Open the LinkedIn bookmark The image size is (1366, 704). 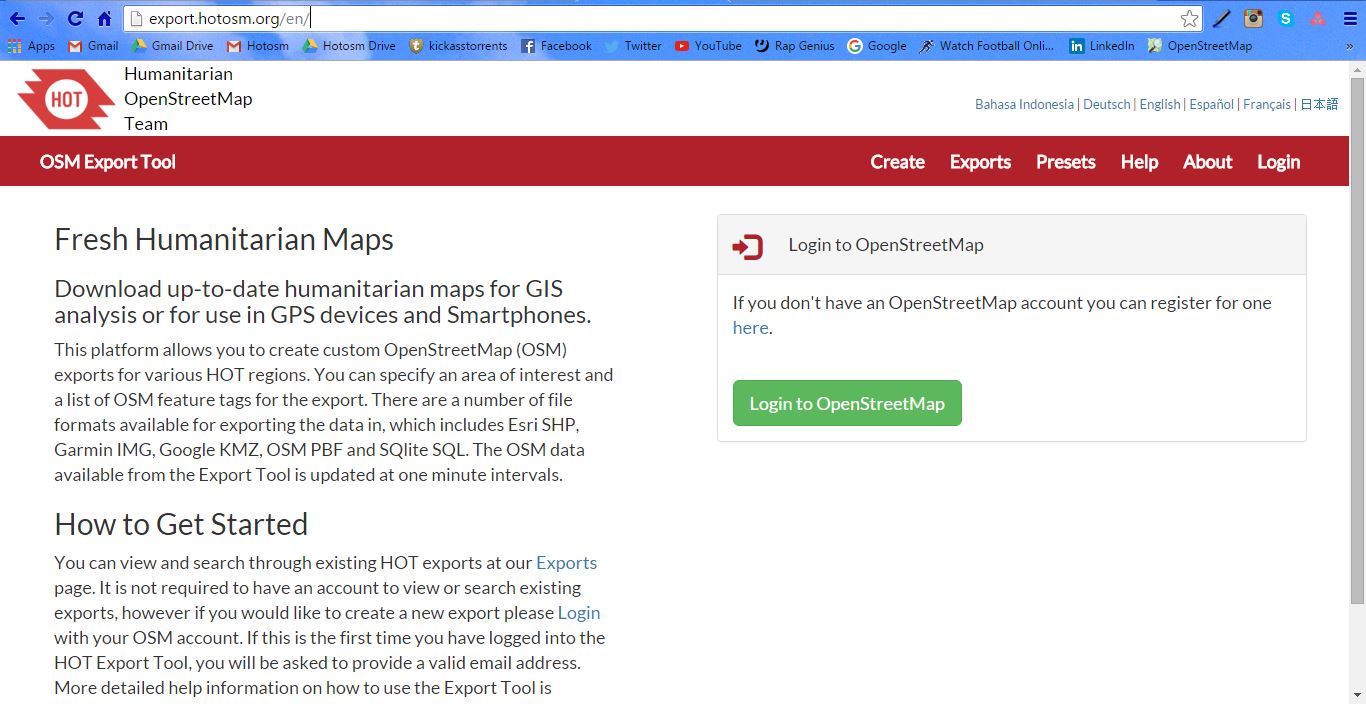[1102, 46]
